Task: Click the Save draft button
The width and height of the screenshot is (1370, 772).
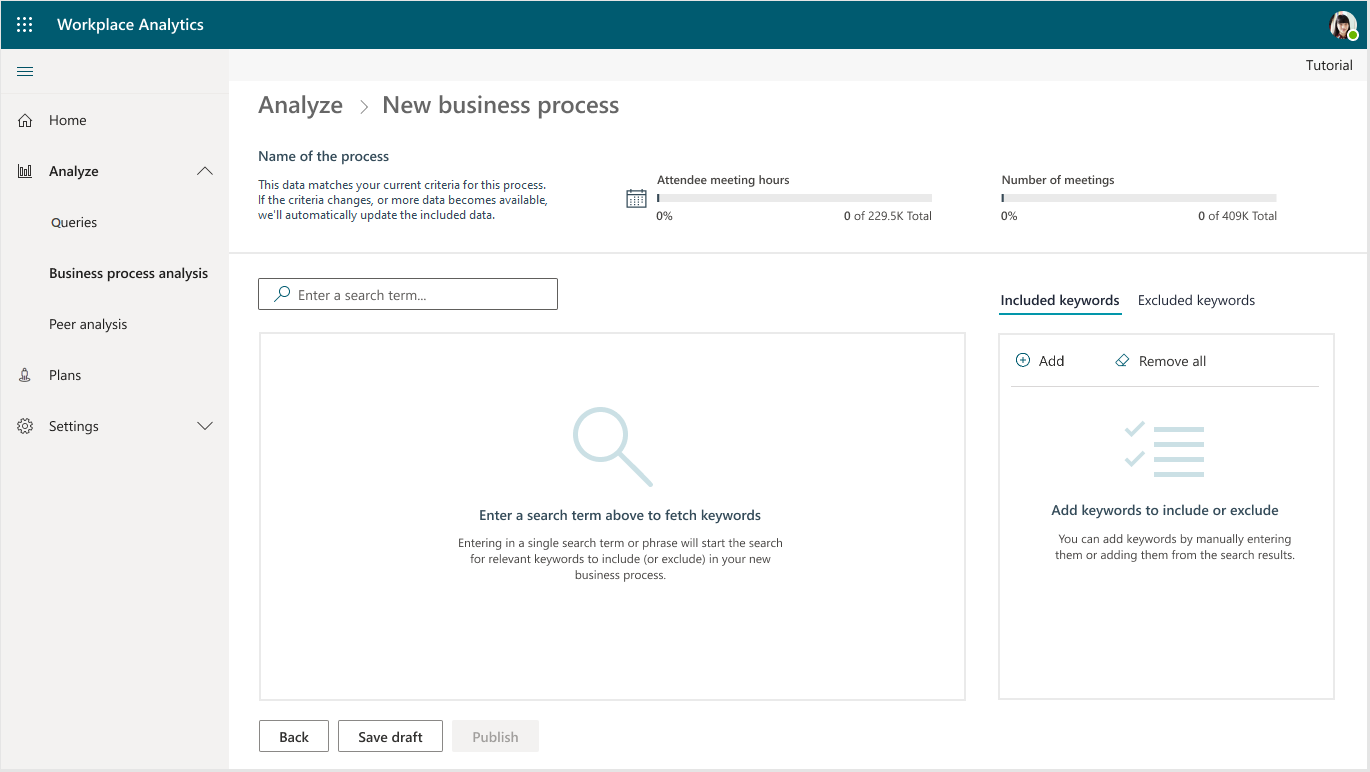Action: pos(390,736)
